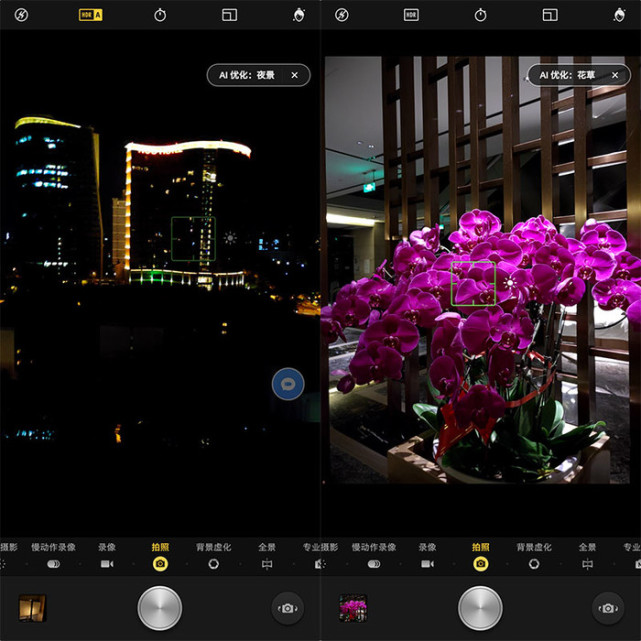Open gallery thumbnail of room photo on left
The width and height of the screenshot is (641, 641).
click(x=32, y=608)
